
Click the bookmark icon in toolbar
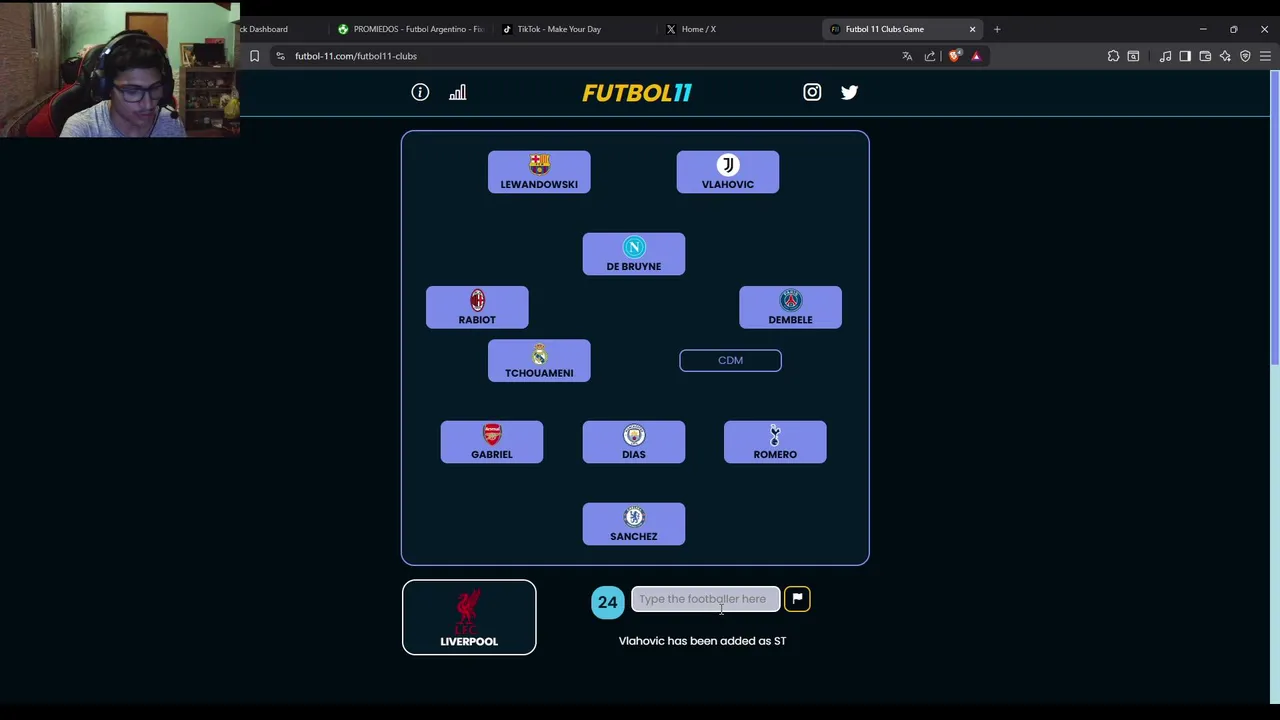coord(254,56)
